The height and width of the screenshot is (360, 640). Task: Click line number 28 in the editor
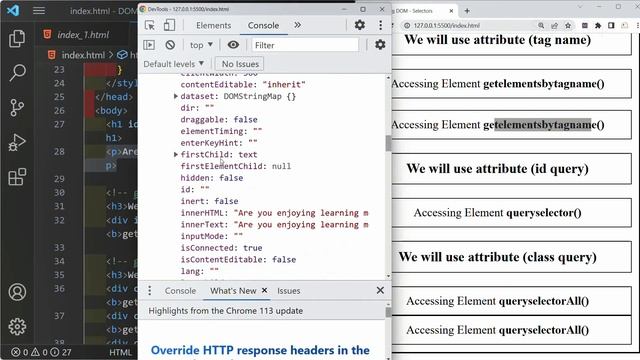pos(59,151)
